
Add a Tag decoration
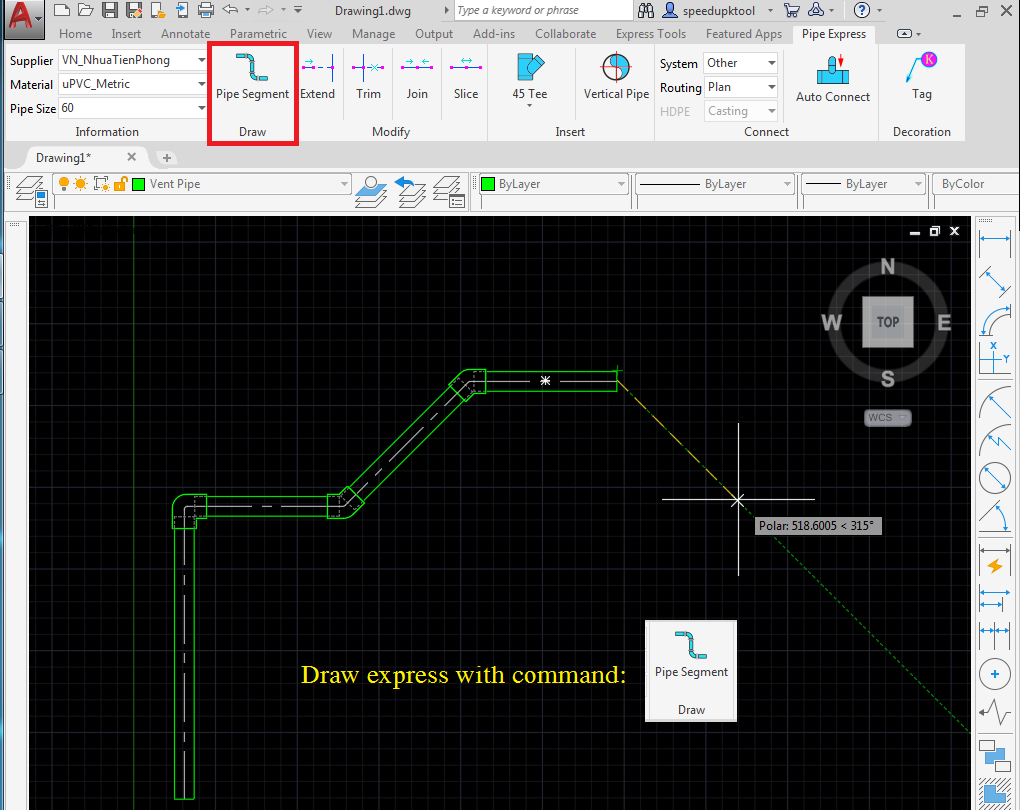[x=922, y=77]
